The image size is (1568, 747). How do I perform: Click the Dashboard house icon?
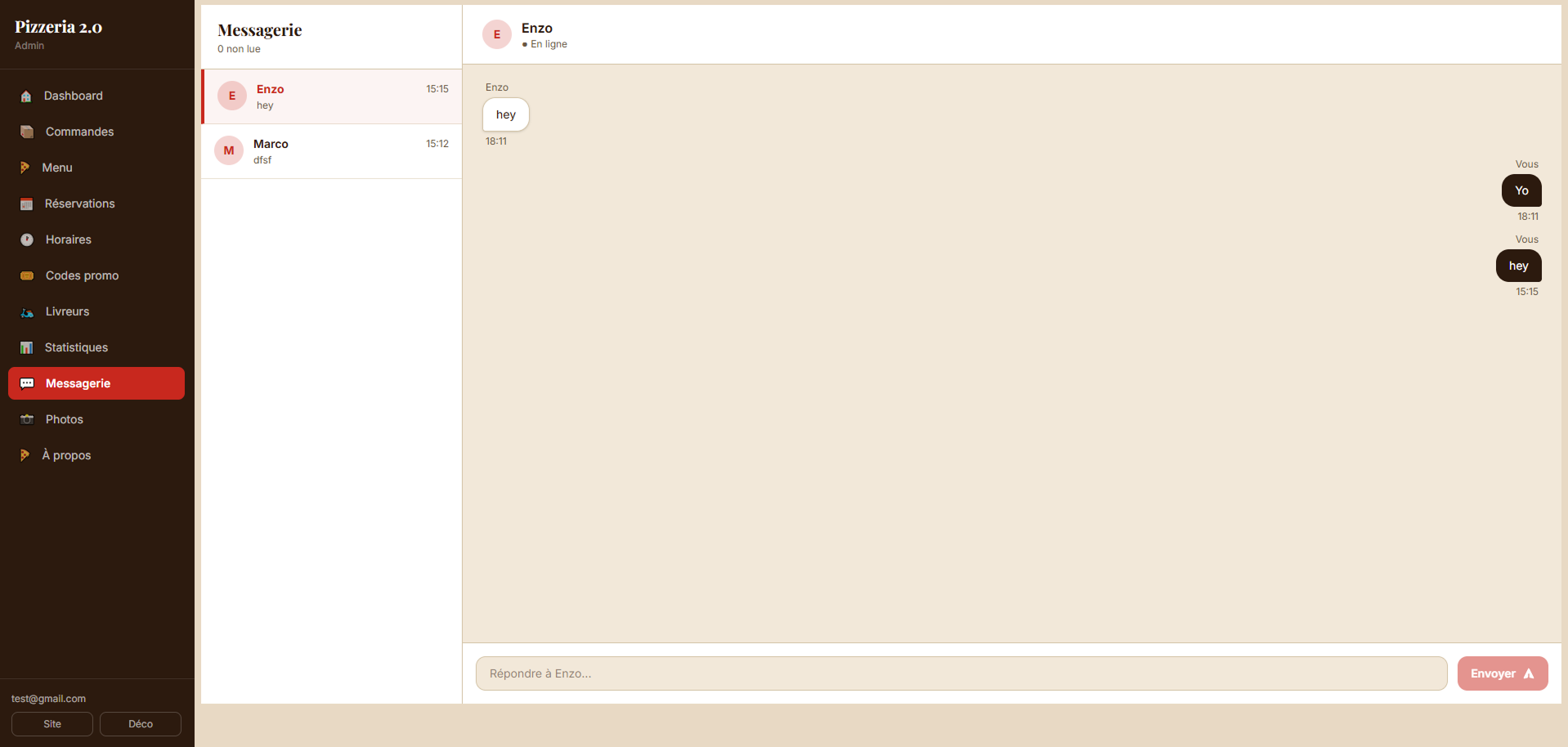click(26, 96)
